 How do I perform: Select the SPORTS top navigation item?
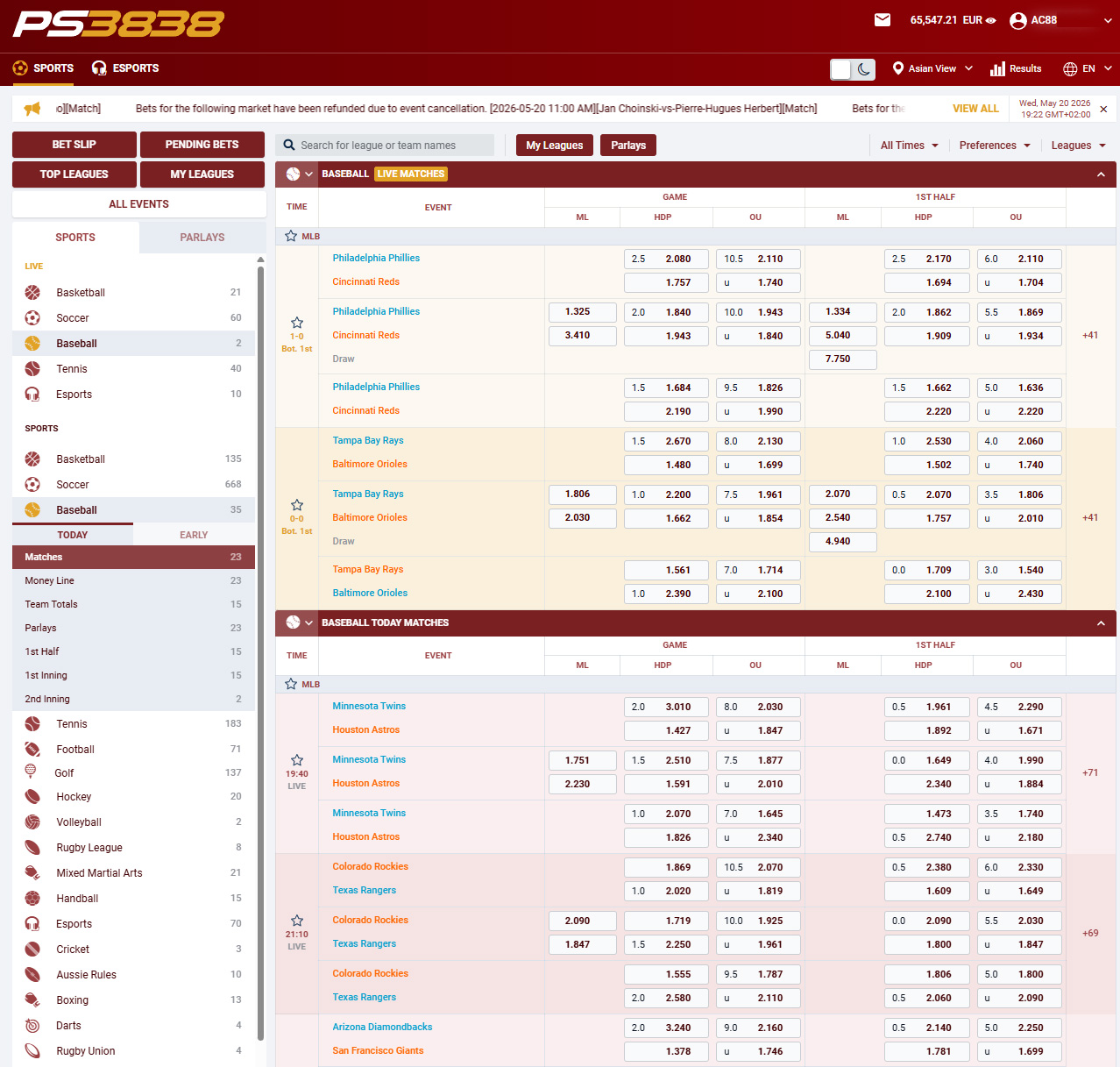tap(43, 68)
